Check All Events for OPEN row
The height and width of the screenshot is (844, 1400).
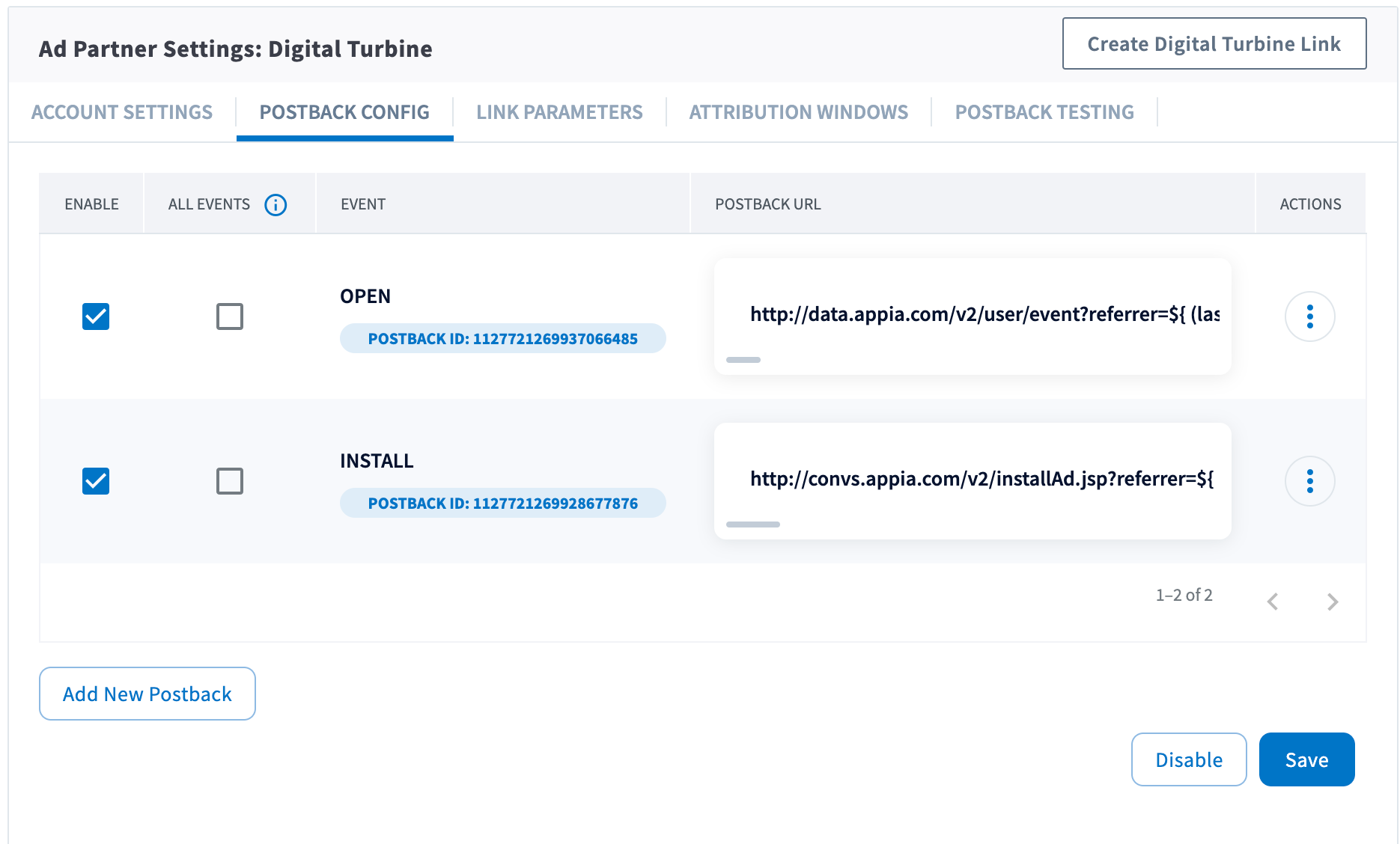point(230,316)
